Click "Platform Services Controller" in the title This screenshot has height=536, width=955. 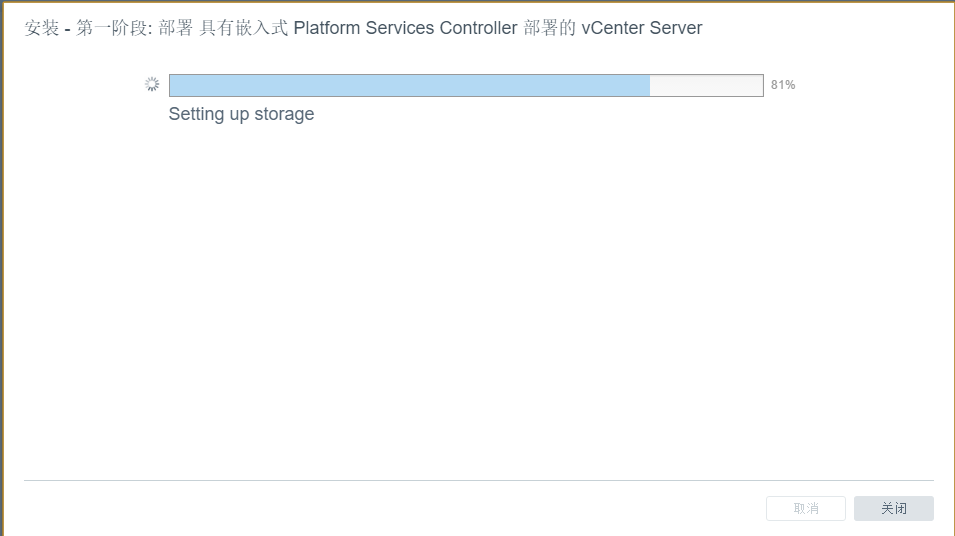click(x=405, y=28)
